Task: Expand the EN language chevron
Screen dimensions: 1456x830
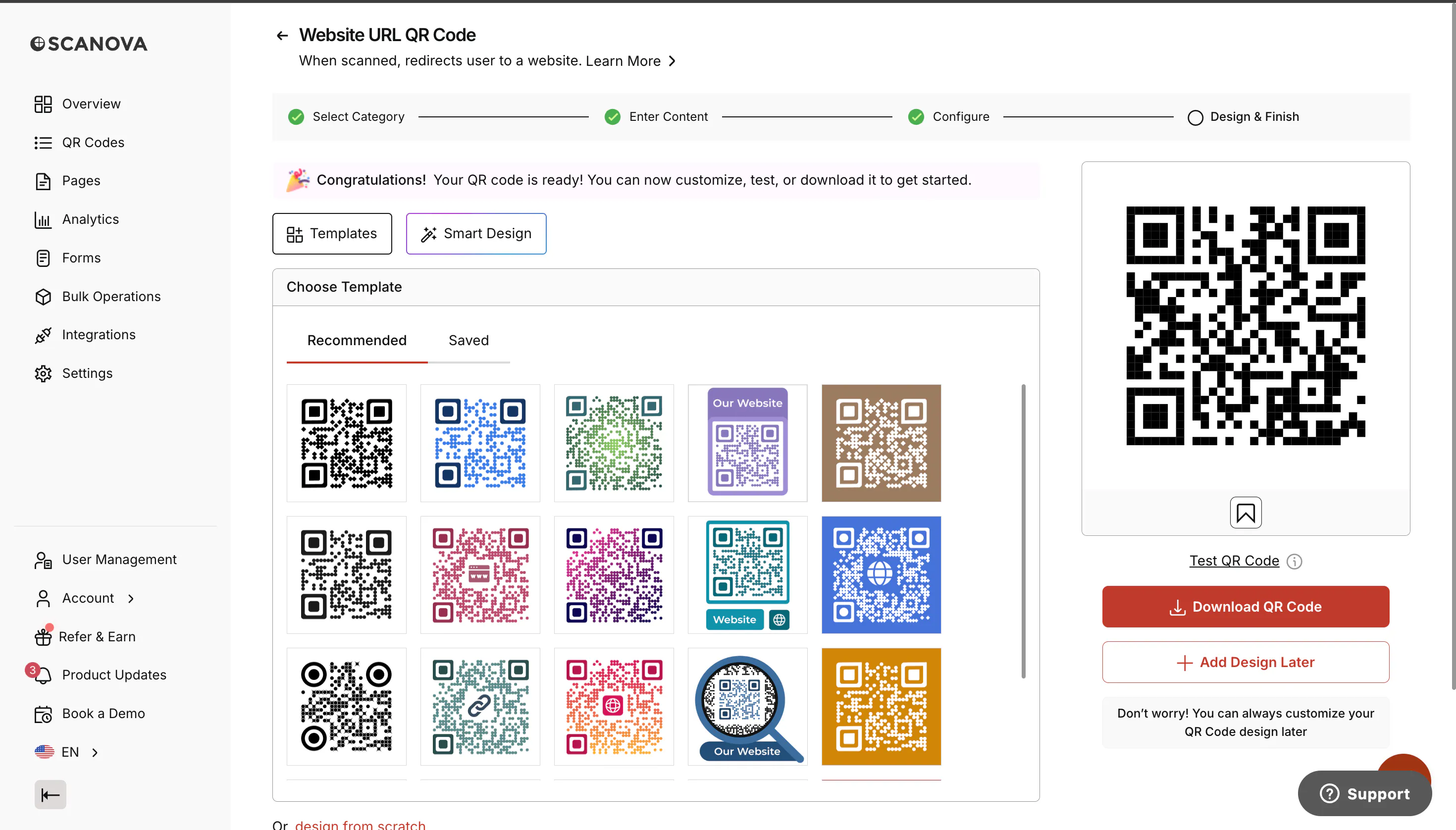Action: [95, 752]
